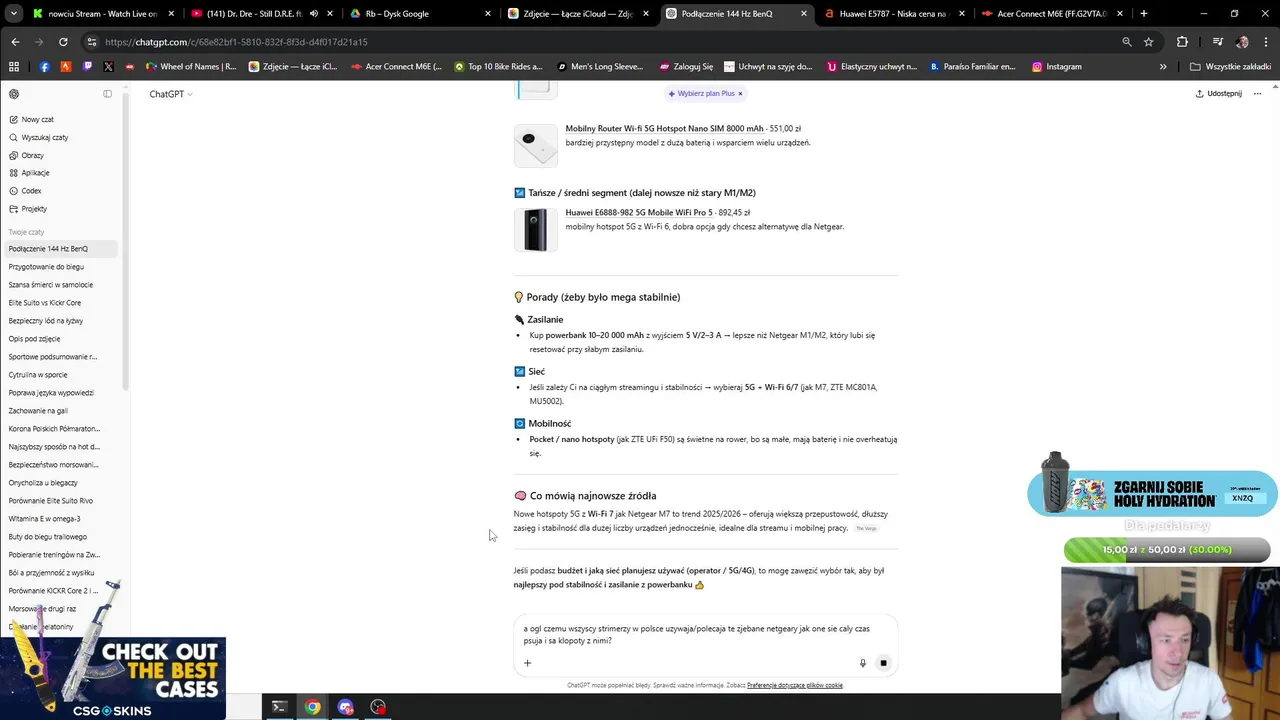1280x720 pixels.
Task: Open chat Szansa śmierci w samolocie
Action: (50, 285)
